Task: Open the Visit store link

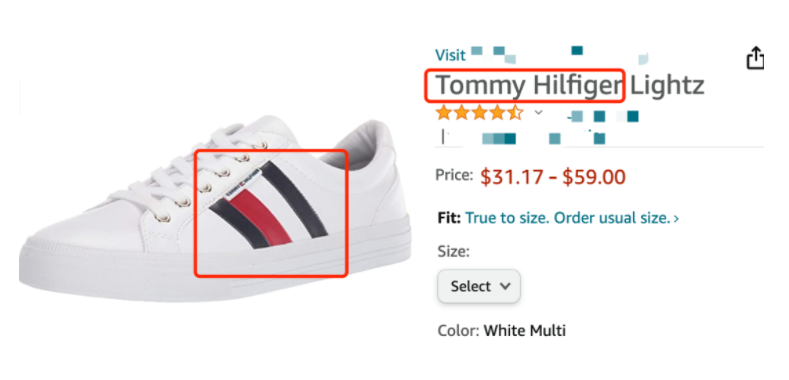Action: 542,55
